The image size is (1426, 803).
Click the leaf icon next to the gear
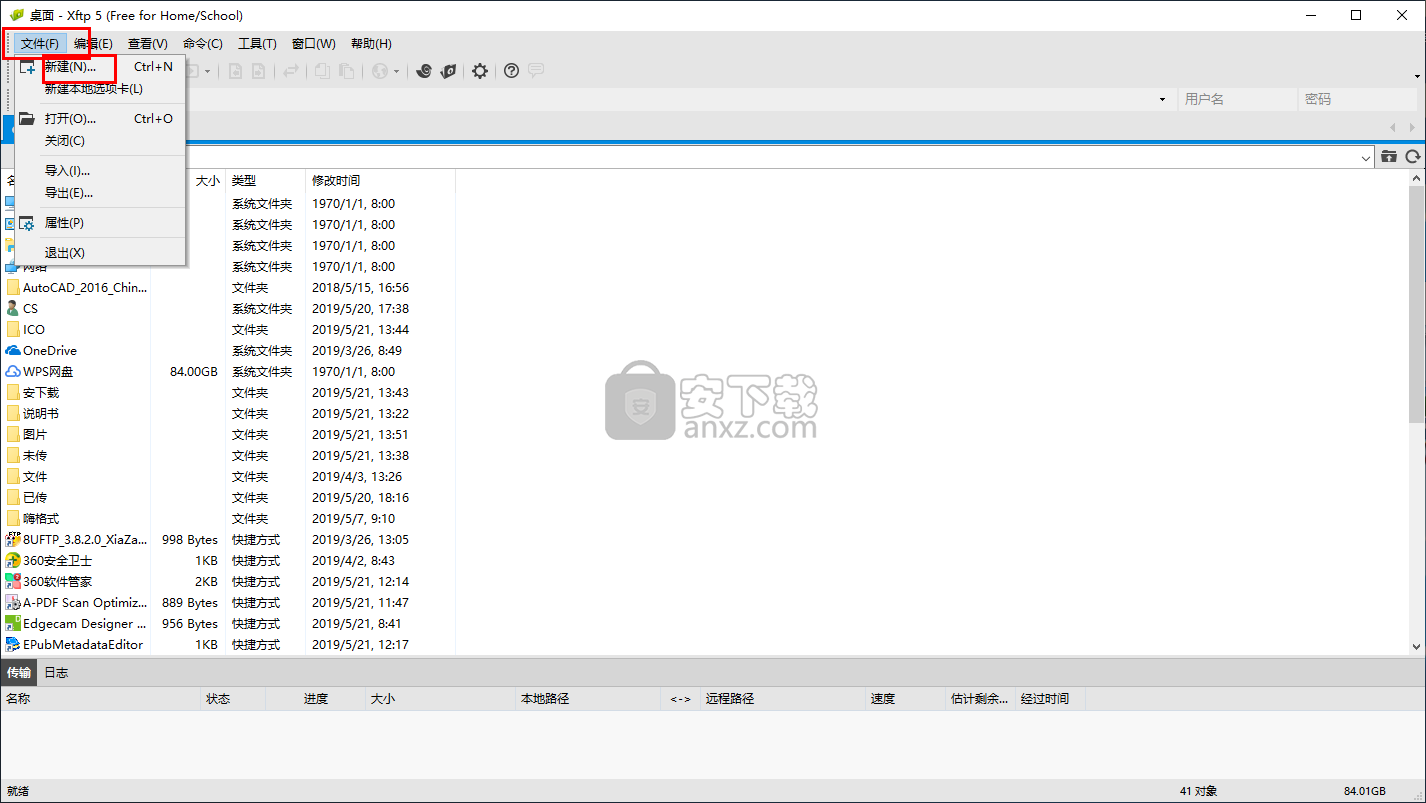(448, 71)
